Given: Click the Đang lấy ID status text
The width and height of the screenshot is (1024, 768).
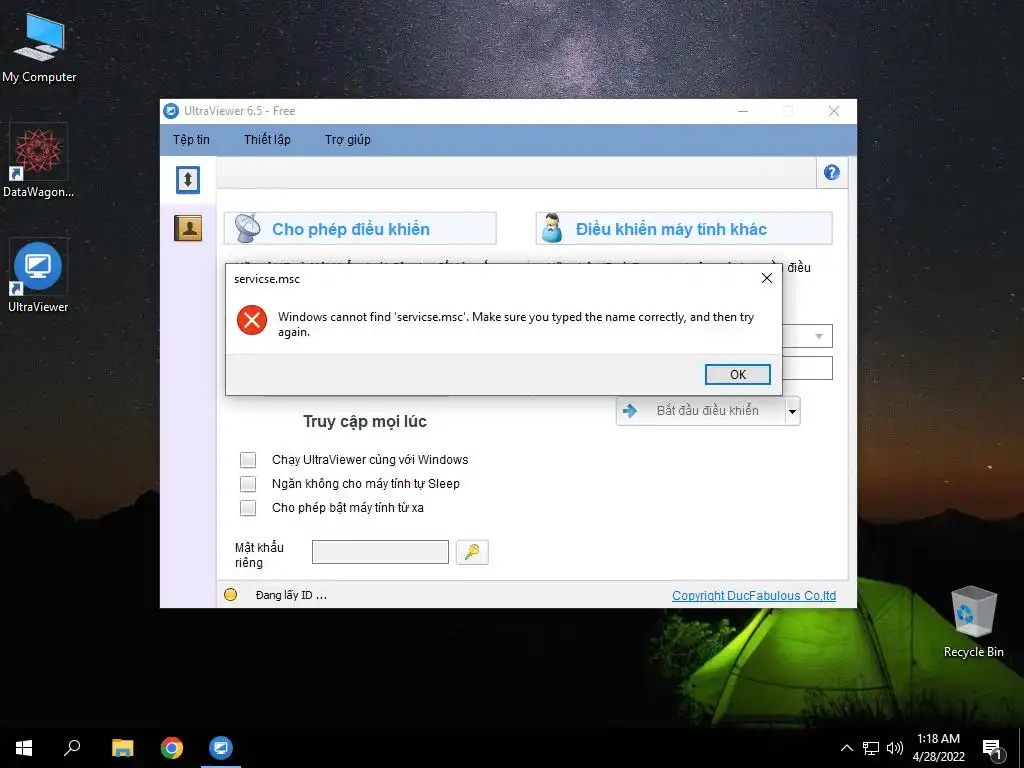Looking at the screenshot, I should tap(291, 595).
